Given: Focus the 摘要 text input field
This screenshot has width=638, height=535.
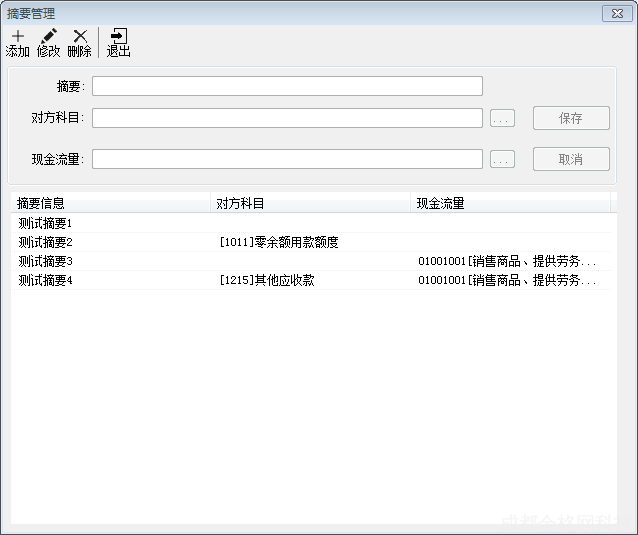Looking at the screenshot, I should 287,86.
